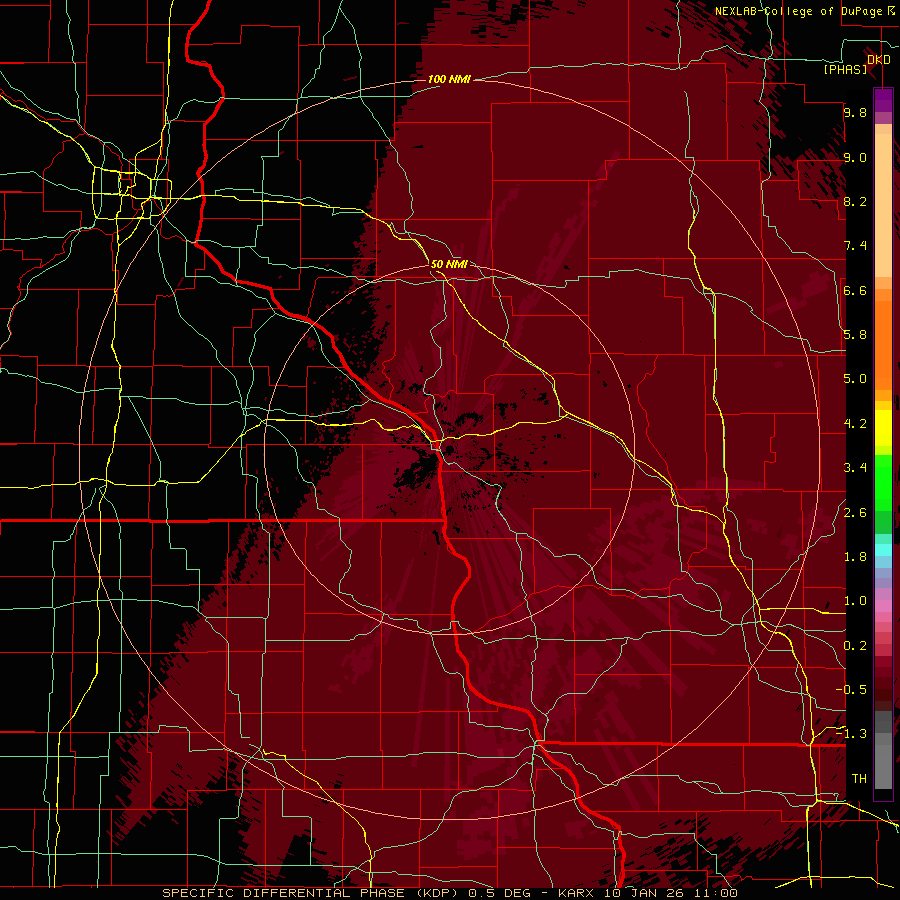Click the orange segment of the color bar
Viewport: 900px width, 900px height.
[x=883, y=339]
